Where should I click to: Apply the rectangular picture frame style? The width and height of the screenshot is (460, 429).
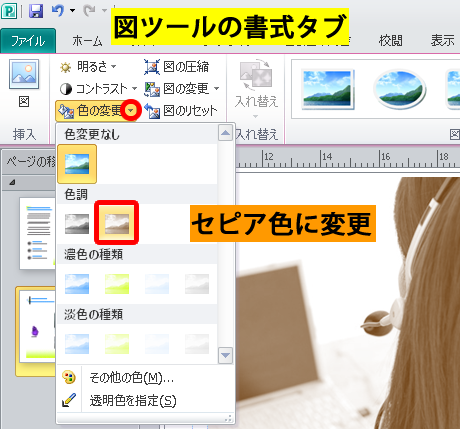coord(328,89)
